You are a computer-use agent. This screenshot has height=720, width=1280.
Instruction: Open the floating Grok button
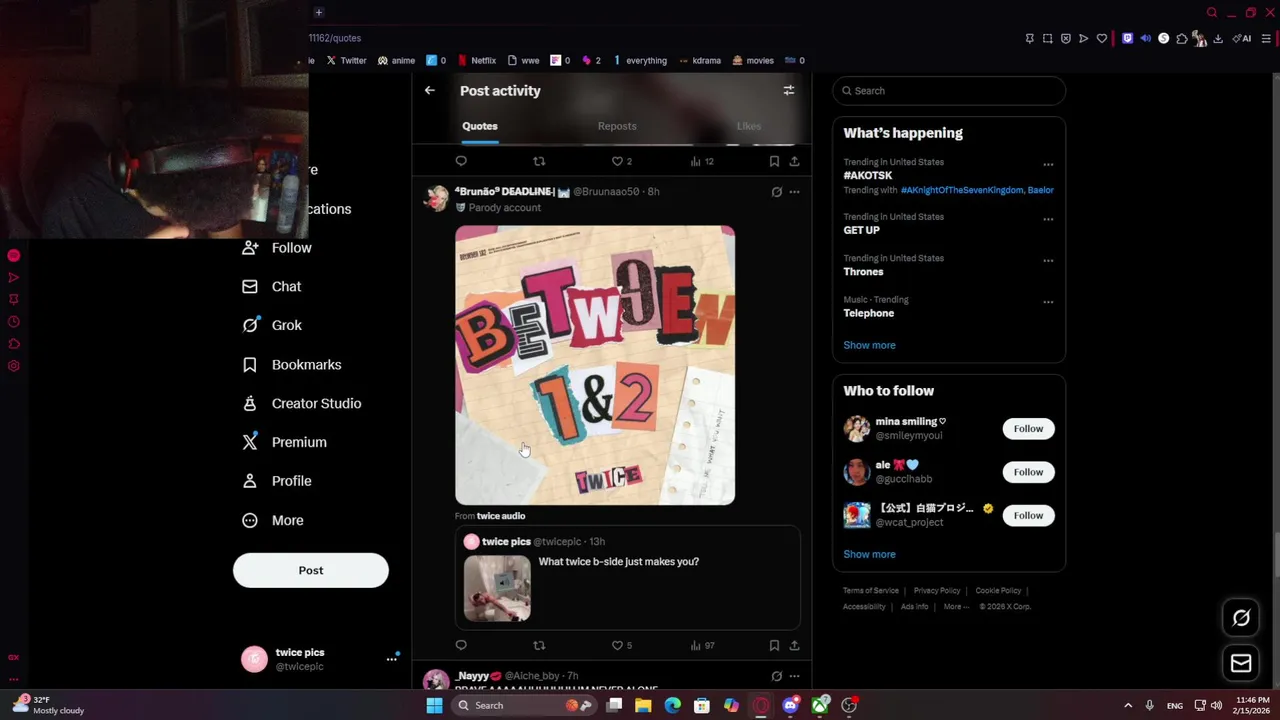(x=1241, y=618)
